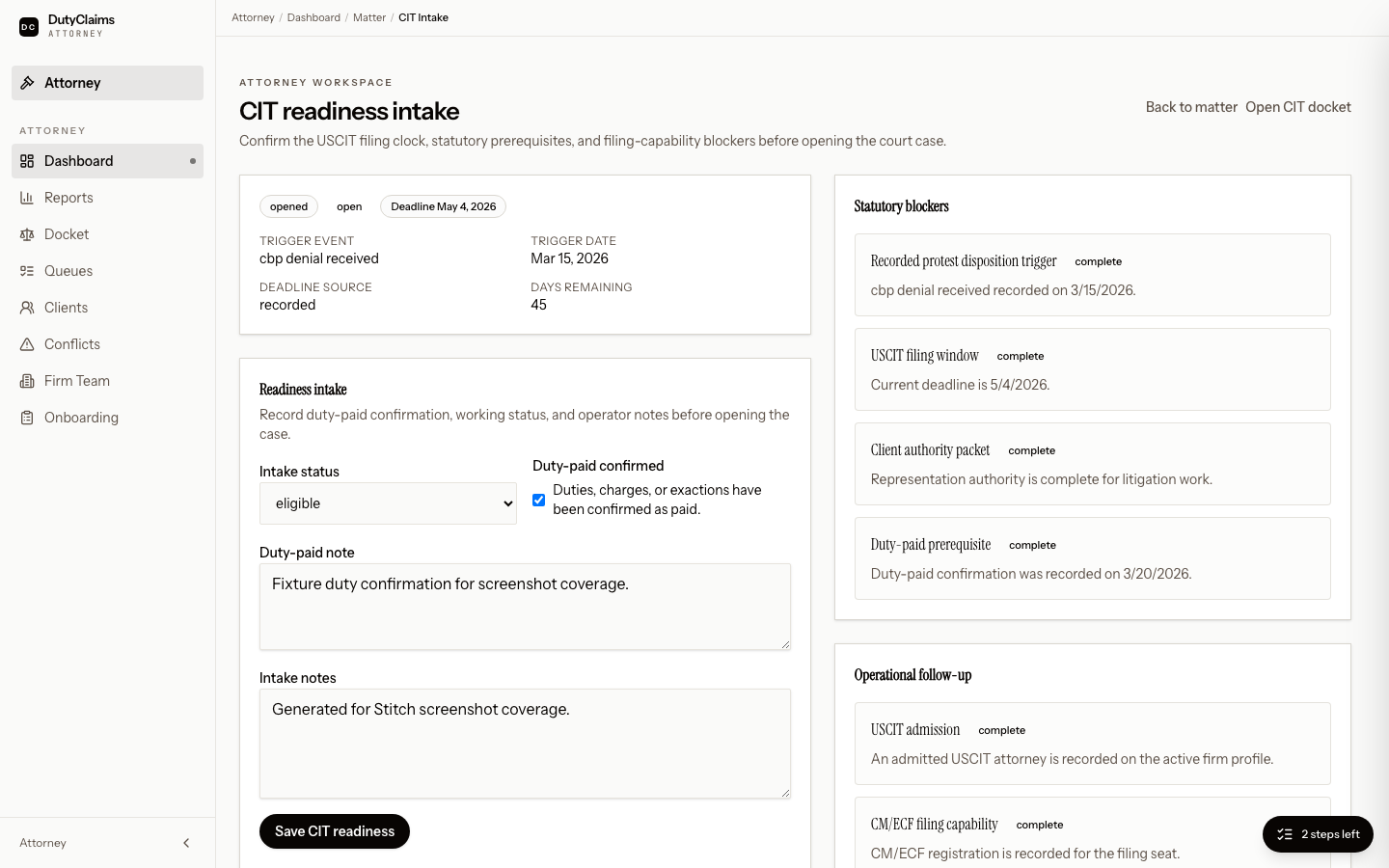Click the gavel icon beside Attorney
This screenshot has height=868, width=1389.
[28, 83]
